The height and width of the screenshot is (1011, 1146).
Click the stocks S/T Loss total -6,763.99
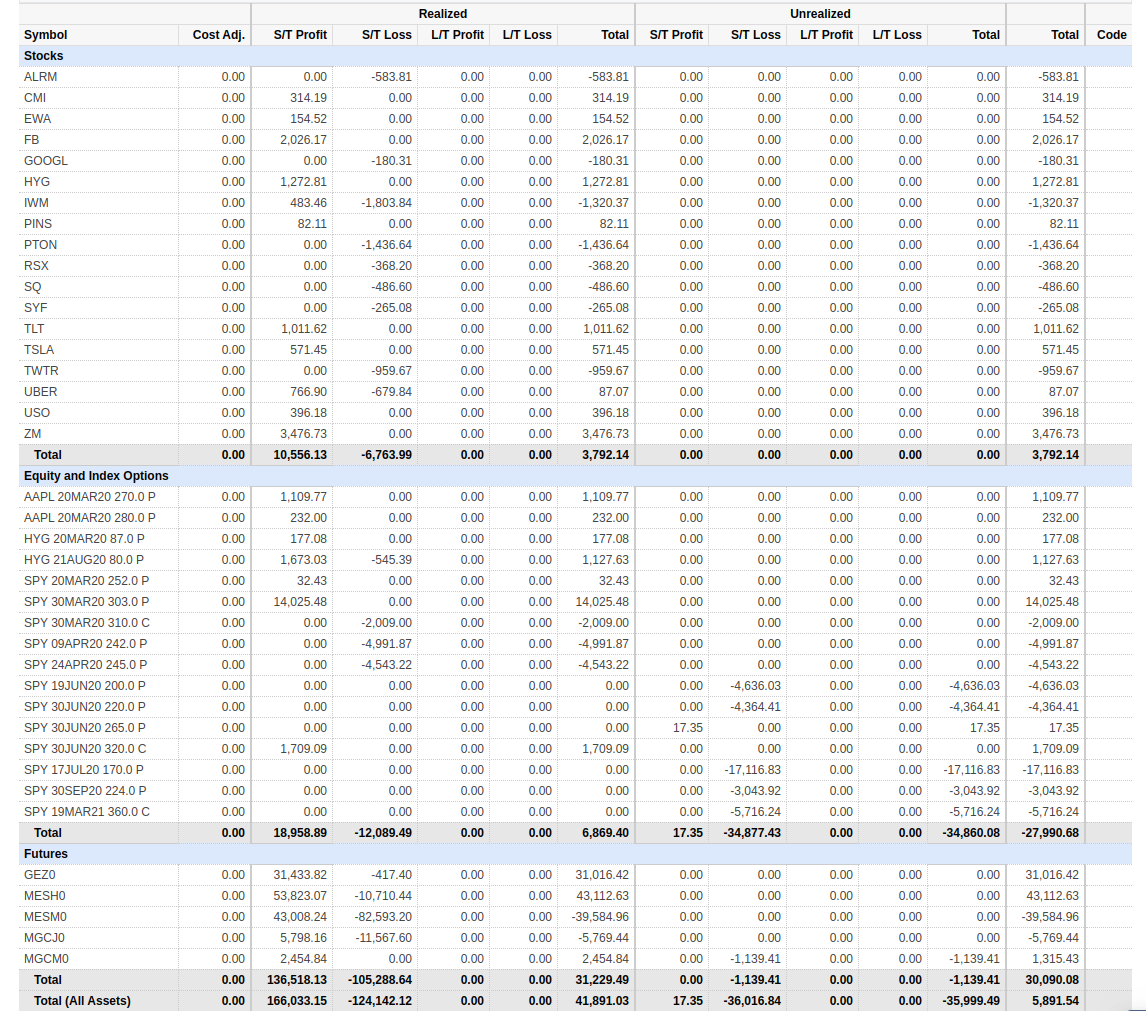(386, 455)
